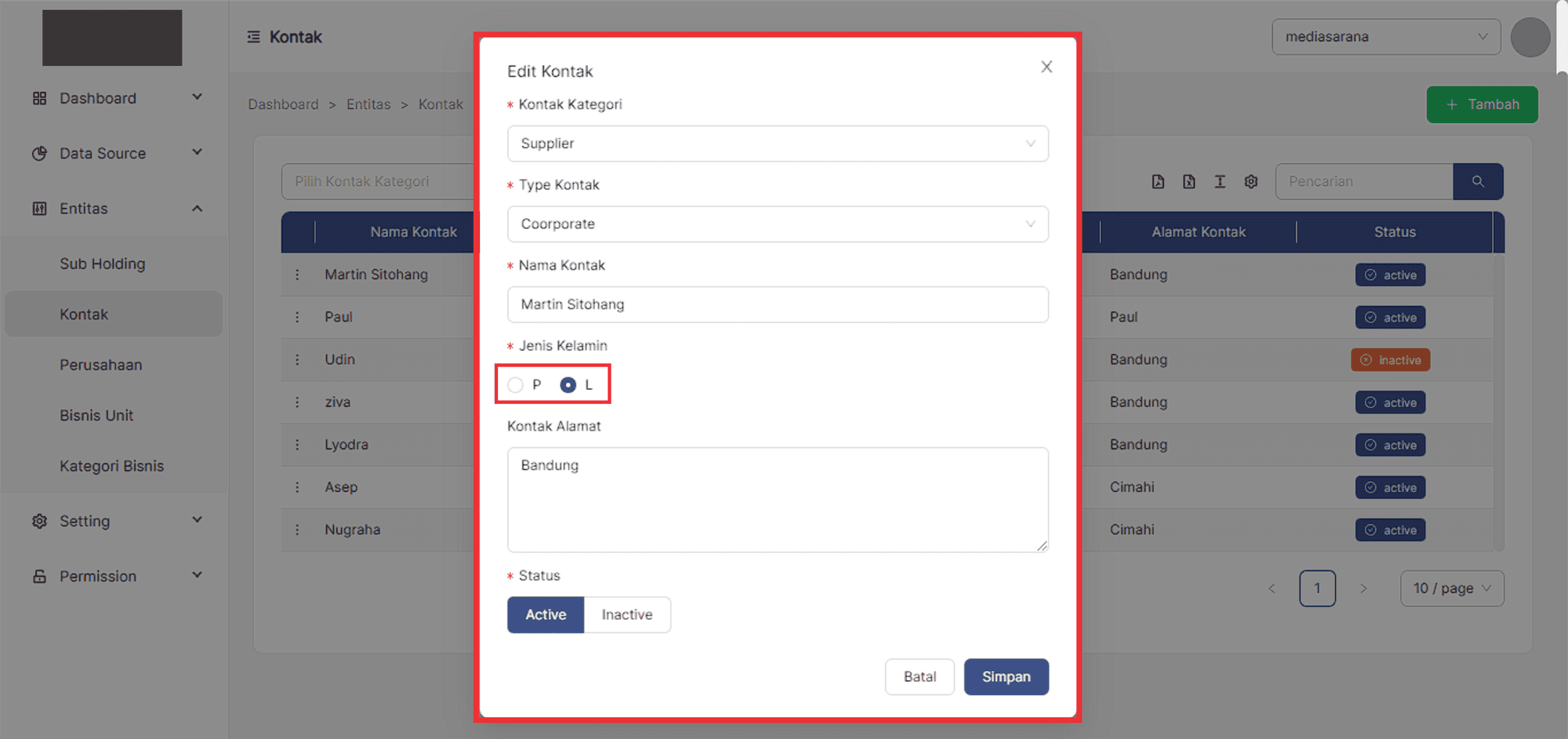Click the Excel export icon
The image size is (1568, 739).
pyautogui.click(x=1189, y=182)
